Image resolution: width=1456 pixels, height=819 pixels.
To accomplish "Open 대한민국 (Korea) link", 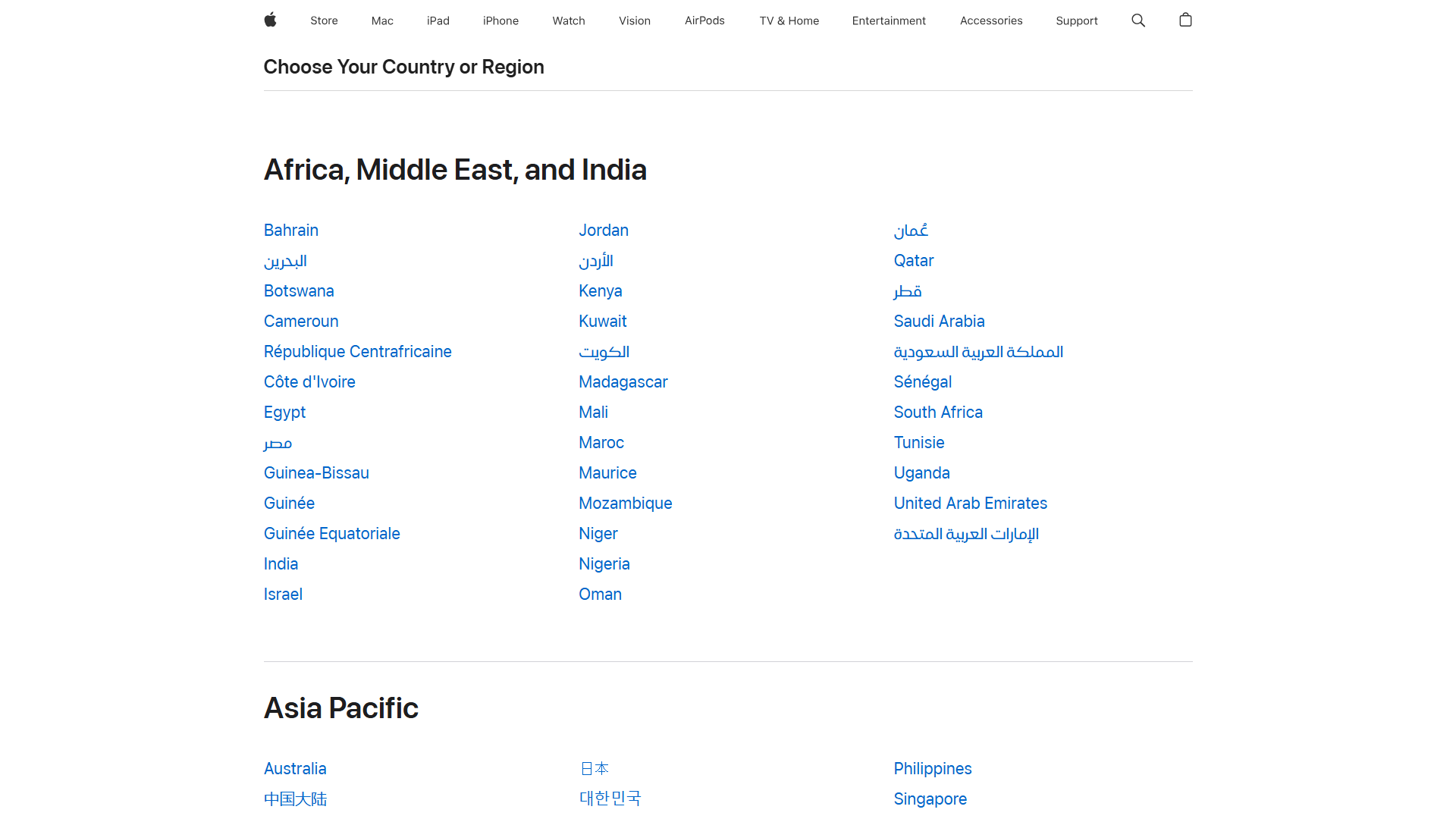I will pos(610,799).
